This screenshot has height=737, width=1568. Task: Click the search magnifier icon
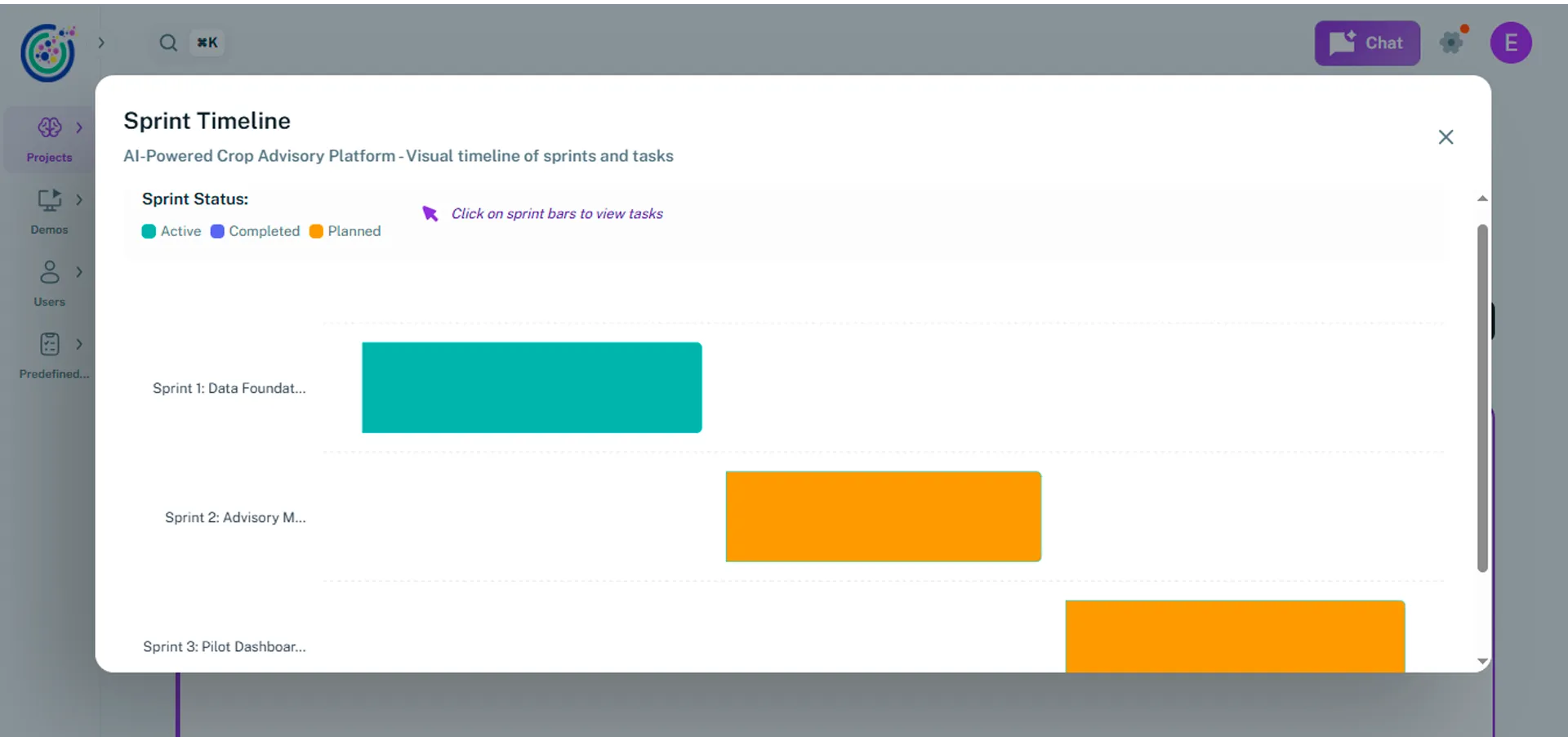click(x=168, y=42)
